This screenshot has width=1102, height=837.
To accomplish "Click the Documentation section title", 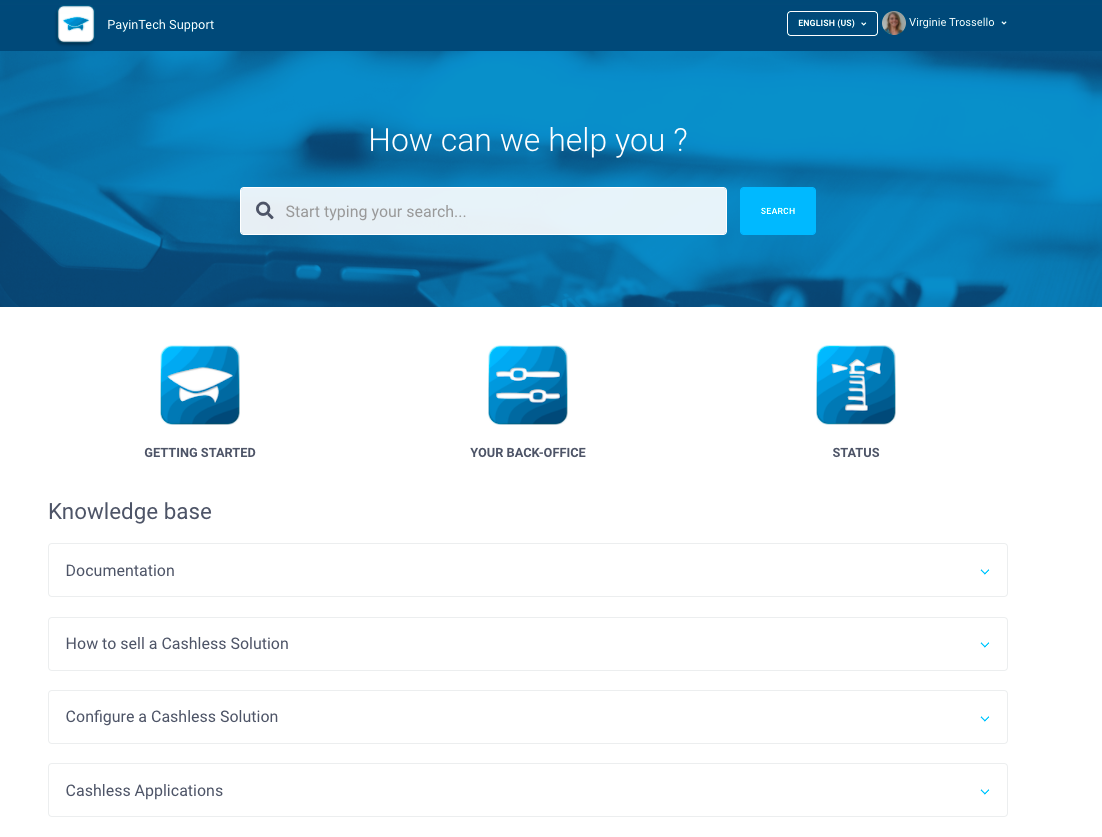I will point(120,571).
